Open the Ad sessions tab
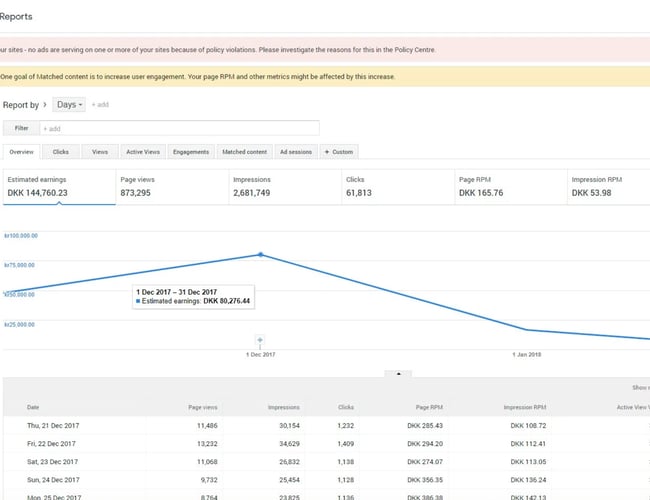This screenshot has width=650, height=500. (296, 152)
